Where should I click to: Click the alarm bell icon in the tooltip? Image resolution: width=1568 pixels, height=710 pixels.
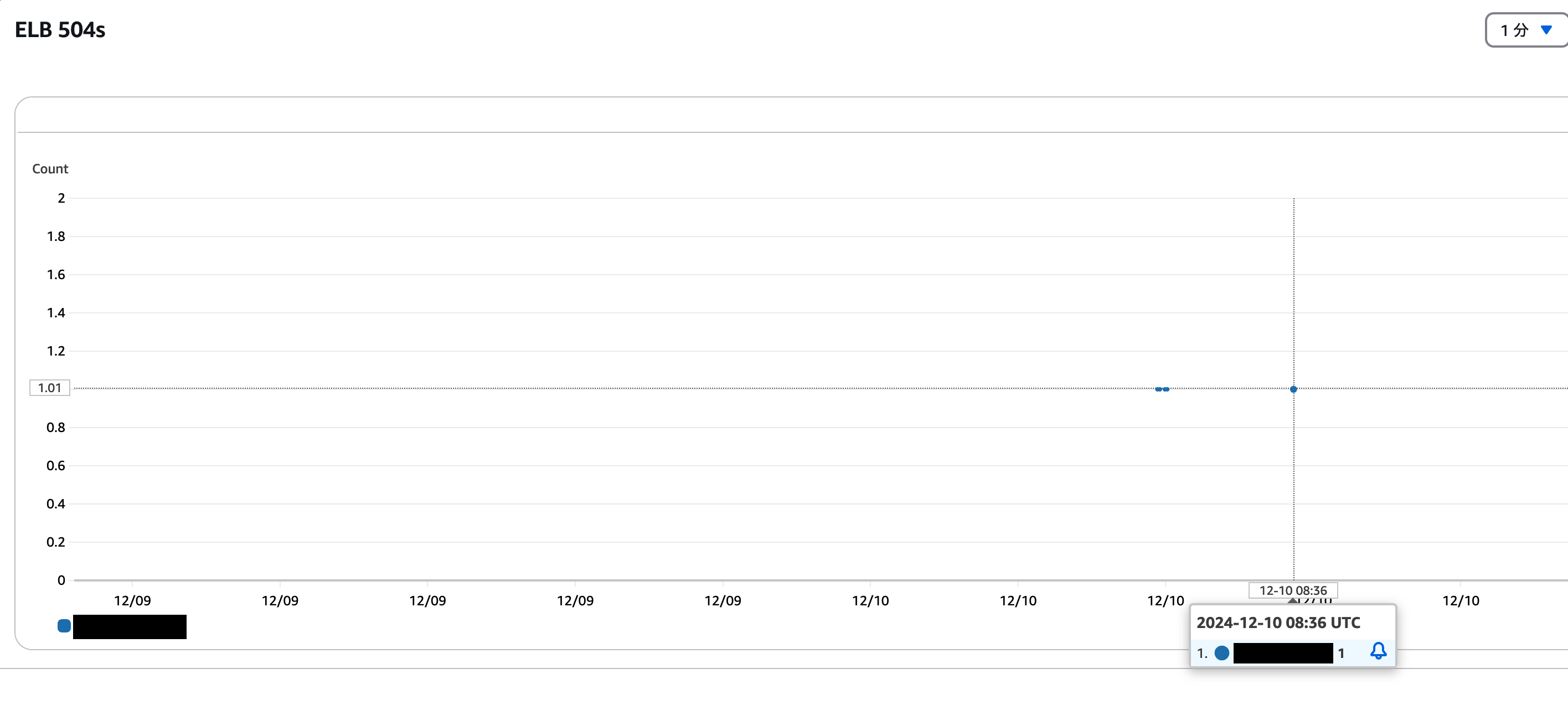1378,651
